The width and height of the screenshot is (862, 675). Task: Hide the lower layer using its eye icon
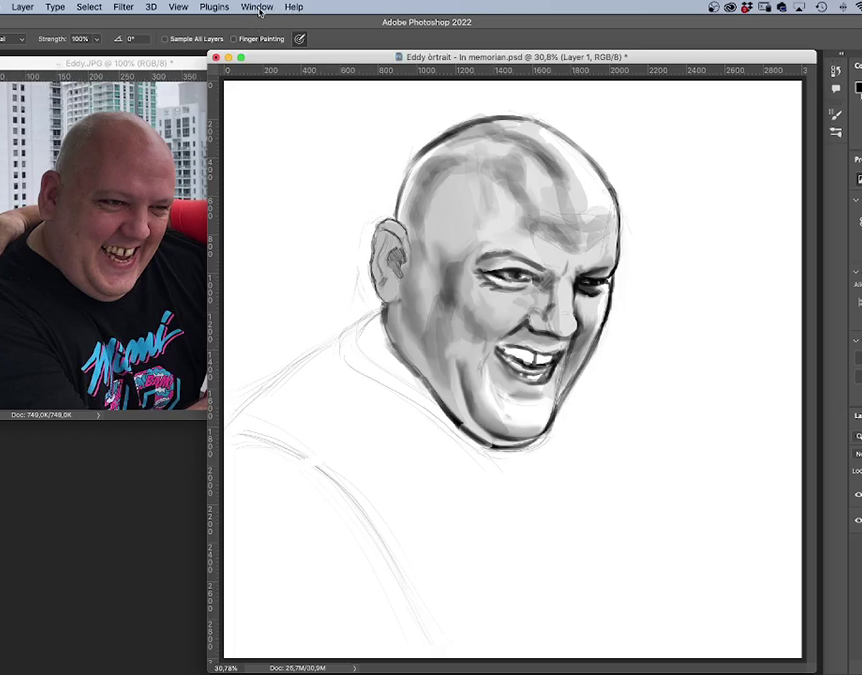point(858,520)
